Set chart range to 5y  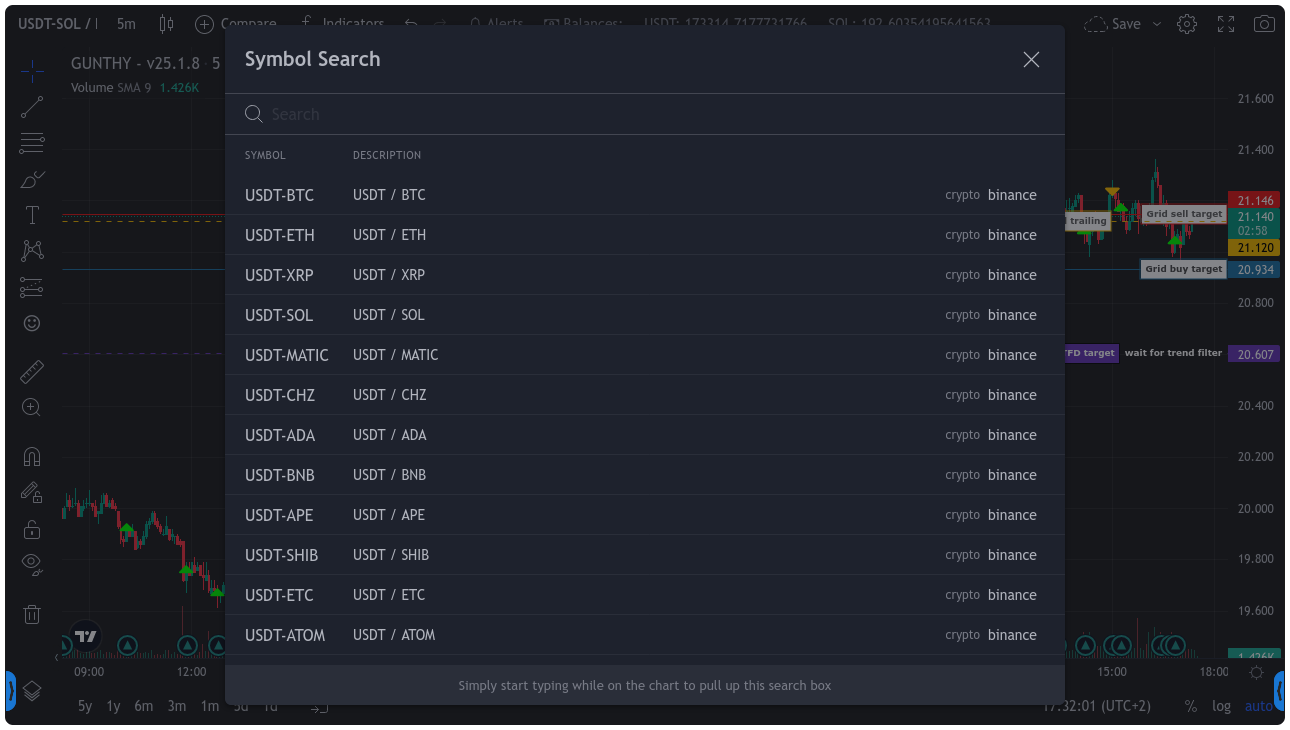85,706
